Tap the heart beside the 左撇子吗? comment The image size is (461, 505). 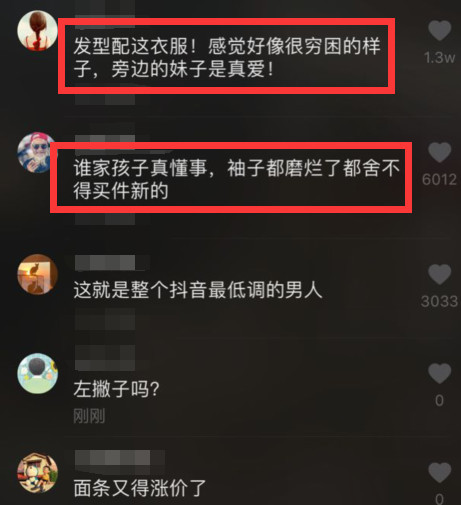pos(439,373)
